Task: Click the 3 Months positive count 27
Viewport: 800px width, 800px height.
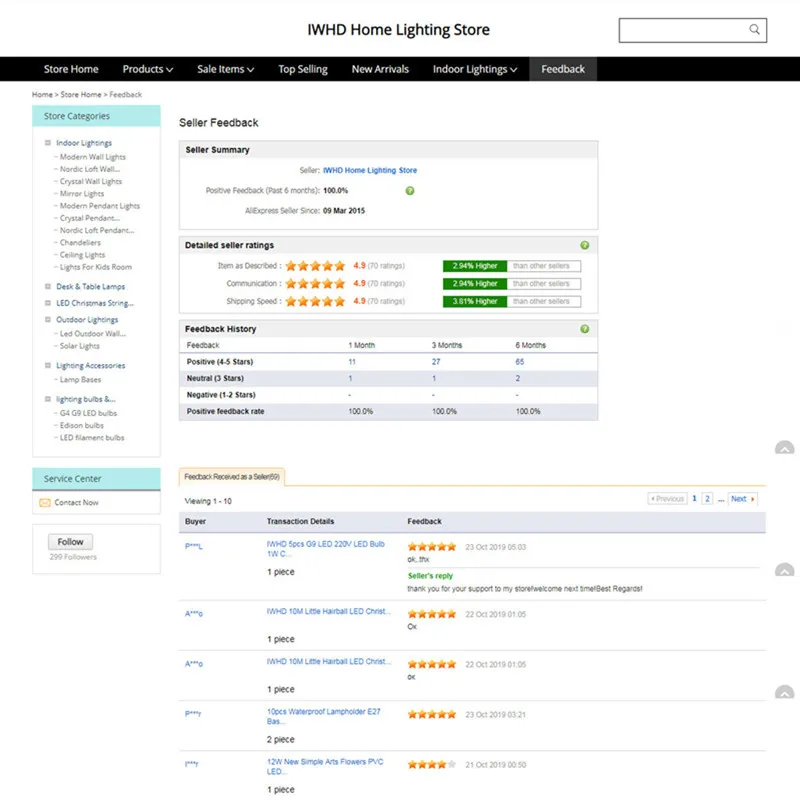Action: click(436, 362)
